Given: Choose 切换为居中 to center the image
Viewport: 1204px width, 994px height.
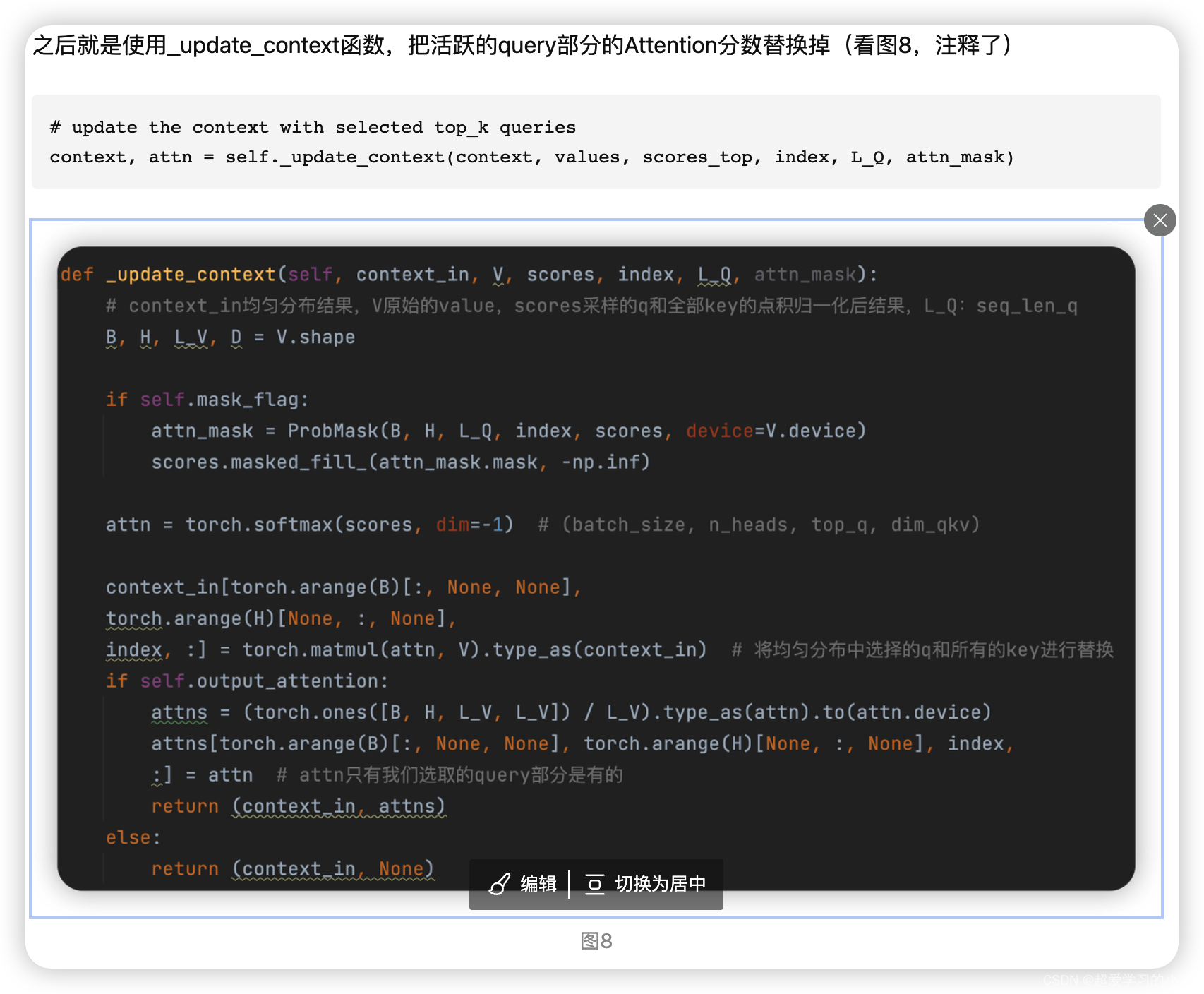Looking at the screenshot, I should click(x=646, y=884).
